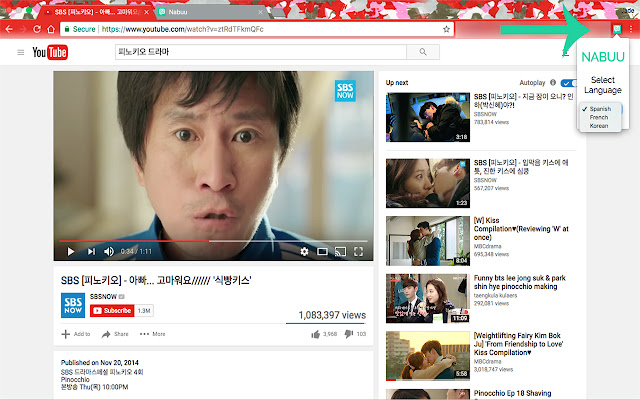Viewport: 640px width, 400px height.
Task: Click the video play button
Action: pyautogui.click(x=70, y=251)
